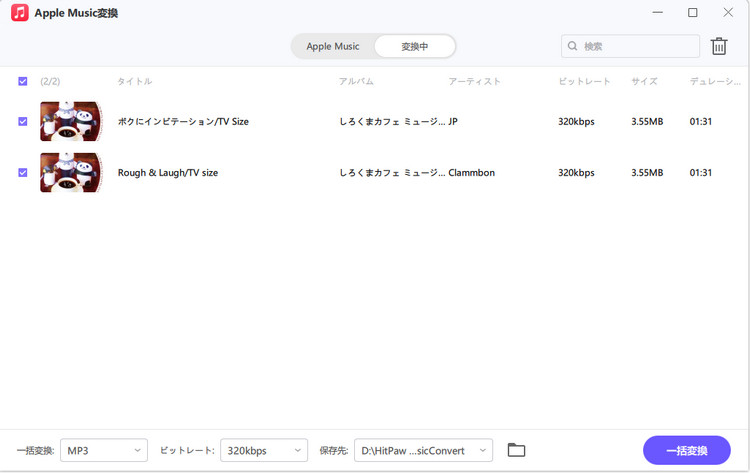This screenshot has width=750, height=473.
Task: Switch to the 変換中 tab
Action: [415, 46]
